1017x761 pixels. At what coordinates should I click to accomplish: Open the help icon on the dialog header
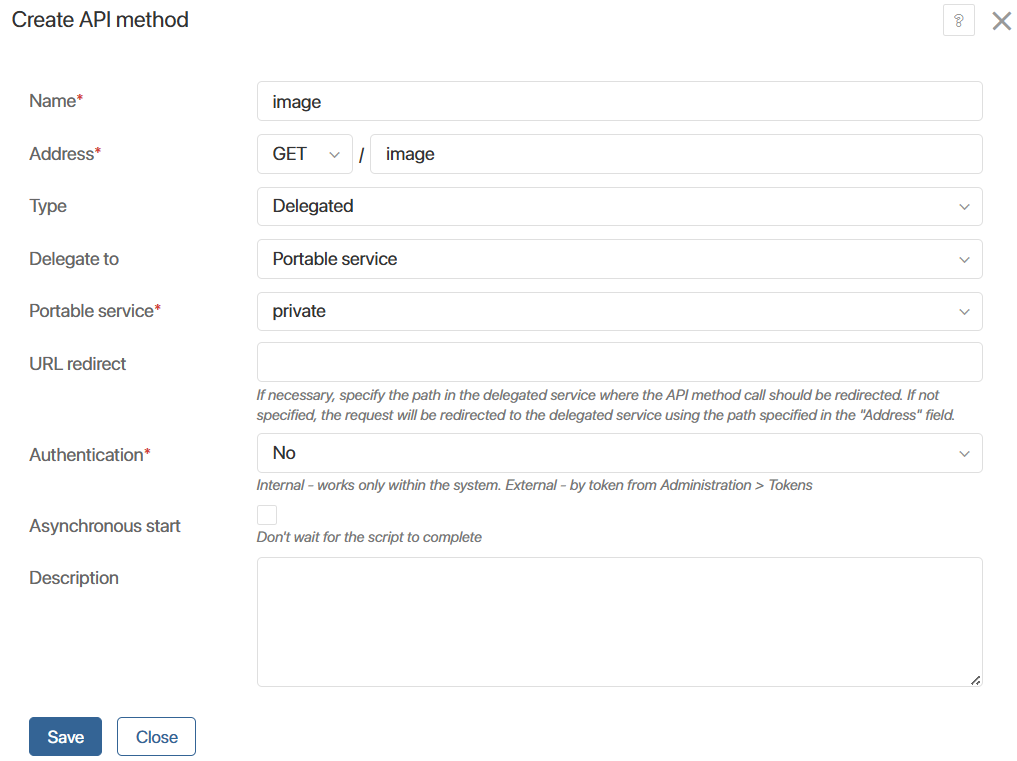(x=958, y=20)
